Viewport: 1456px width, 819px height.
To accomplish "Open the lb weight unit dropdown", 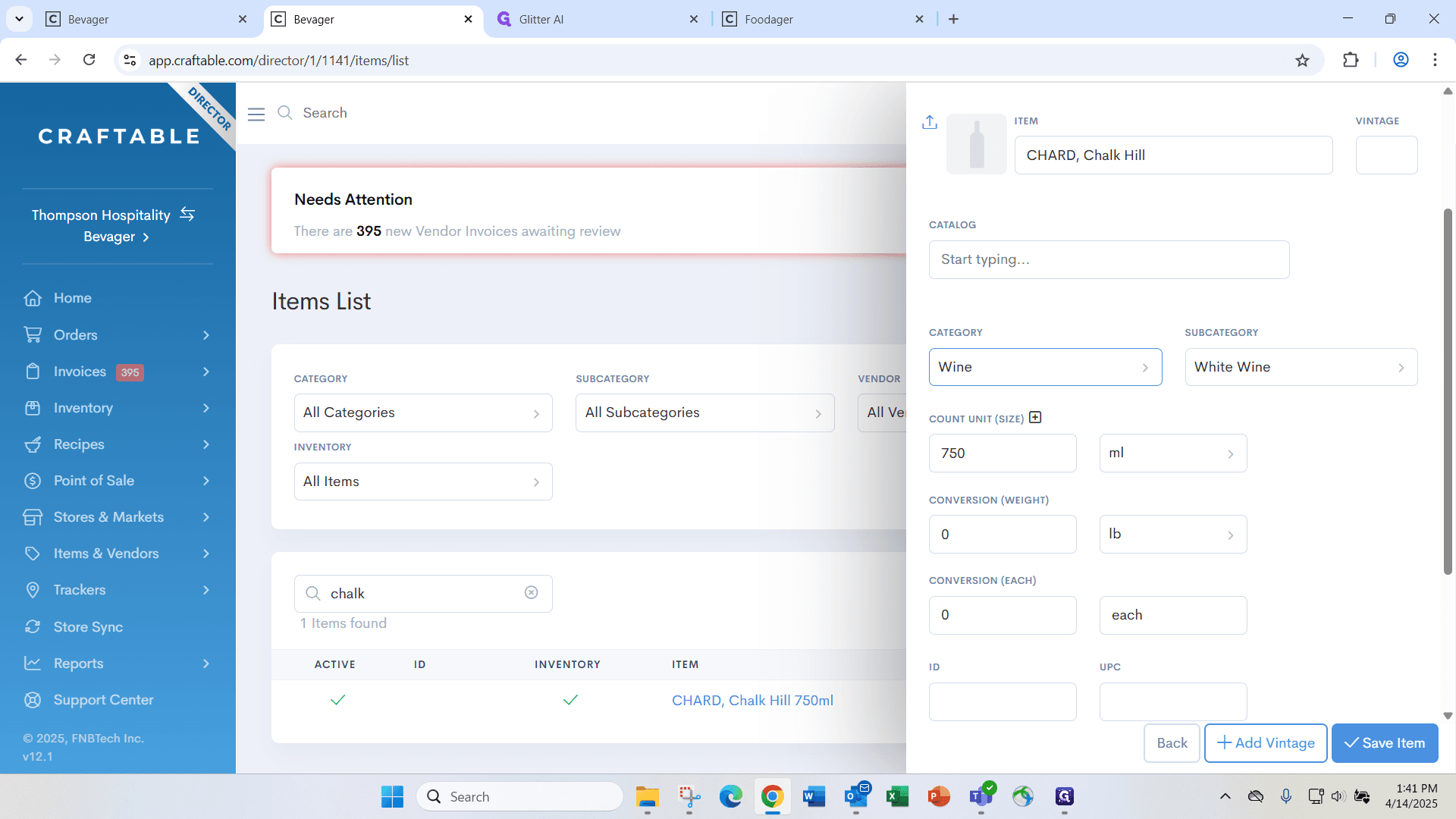I will [1172, 534].
